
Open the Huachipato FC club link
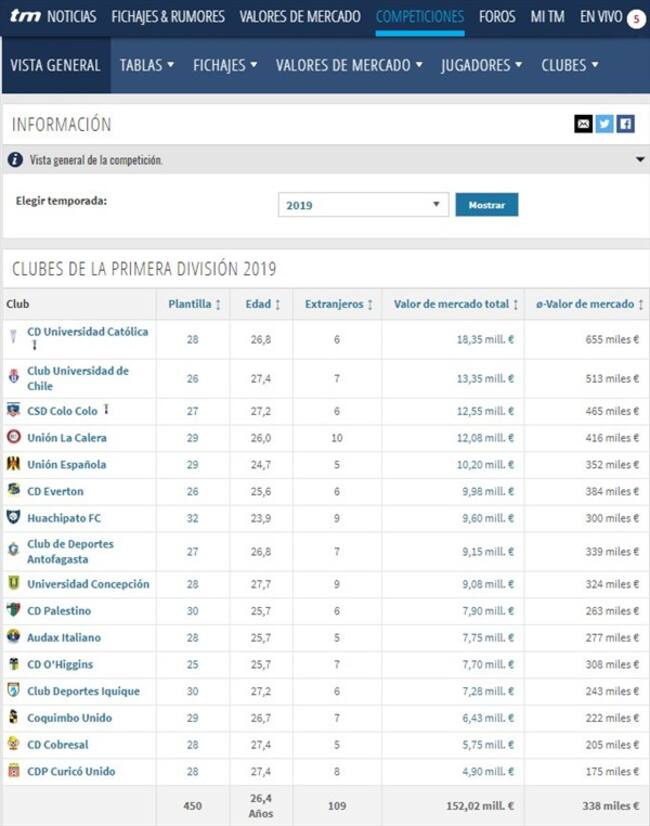pyautogui.click(x=64, y=518)
